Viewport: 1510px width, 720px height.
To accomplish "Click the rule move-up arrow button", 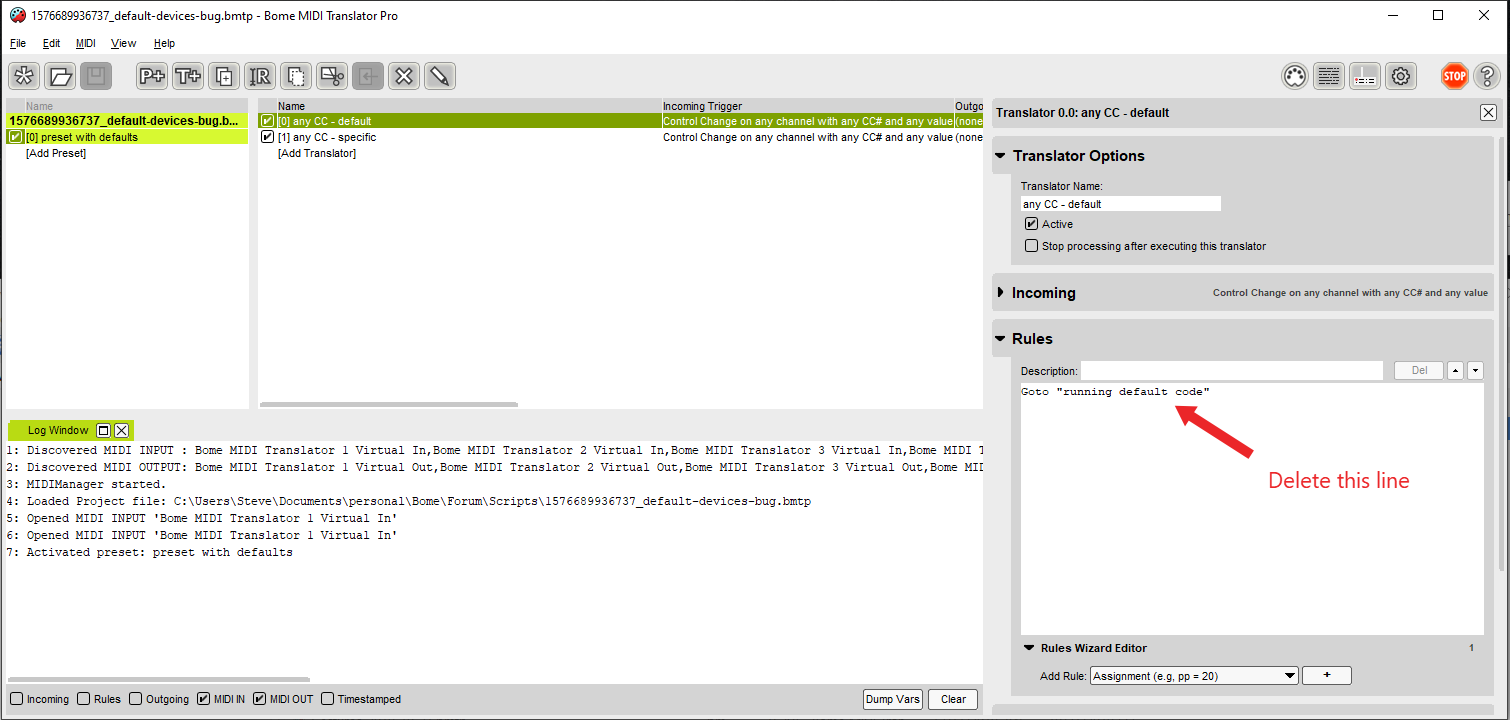I will (1456, 370).
